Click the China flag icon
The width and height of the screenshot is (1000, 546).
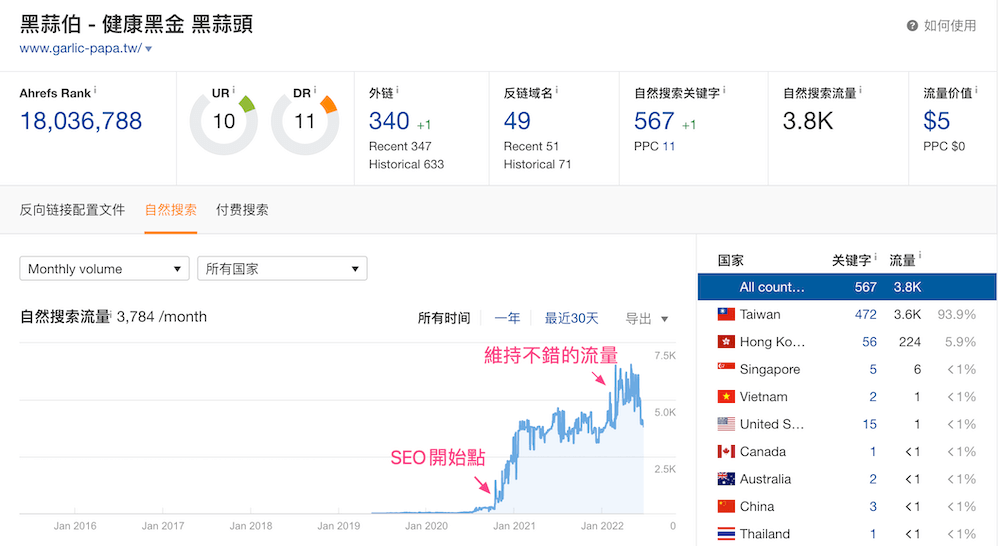pos(726,506)
